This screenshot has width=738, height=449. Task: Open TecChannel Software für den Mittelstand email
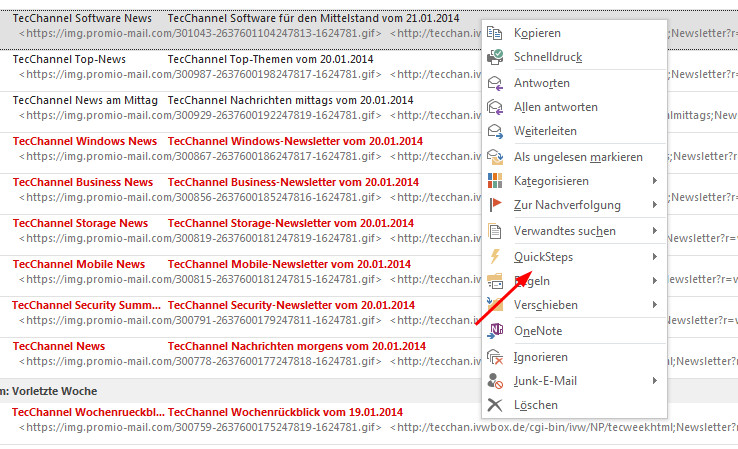point(313,18)
